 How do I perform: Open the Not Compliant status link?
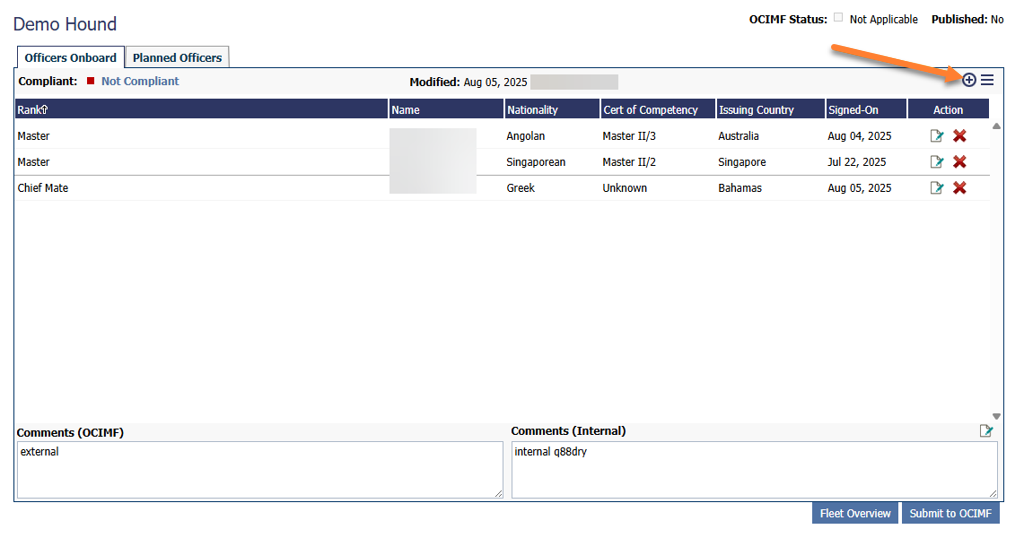coord(140,81)
